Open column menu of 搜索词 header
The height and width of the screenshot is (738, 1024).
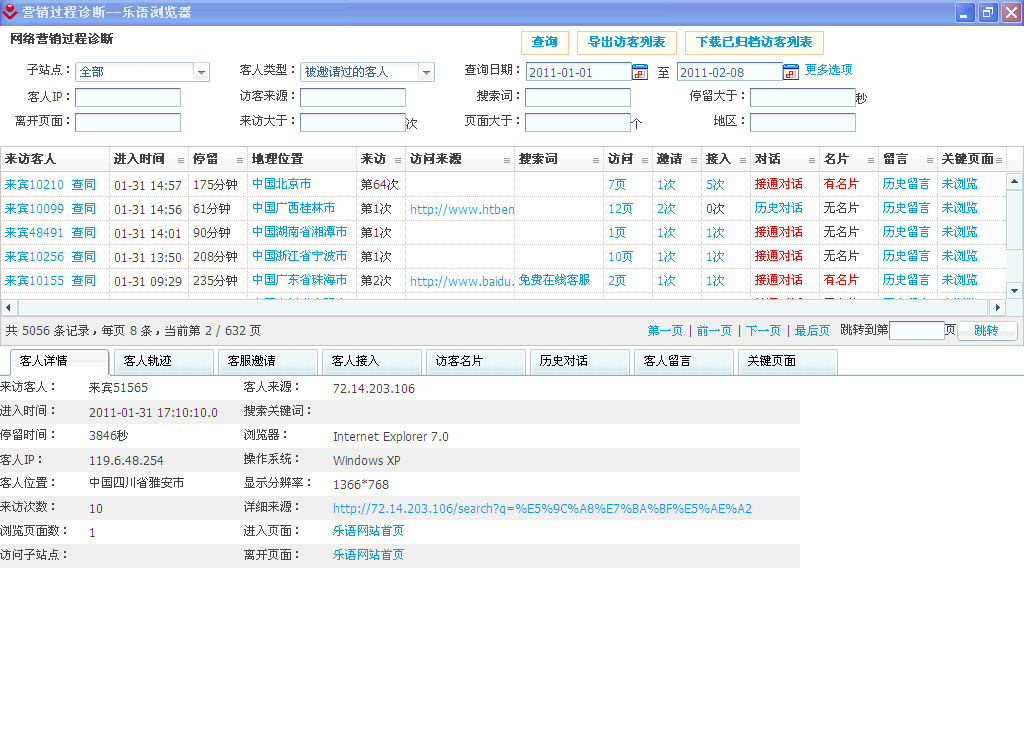596,160
